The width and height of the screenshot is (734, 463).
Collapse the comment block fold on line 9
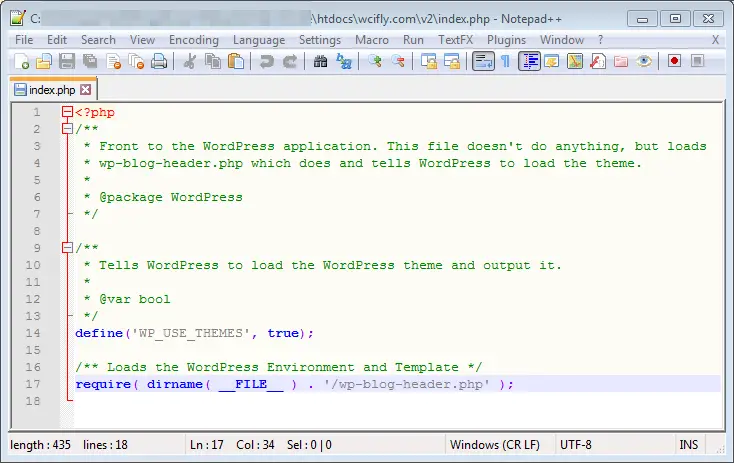[67, 248]
